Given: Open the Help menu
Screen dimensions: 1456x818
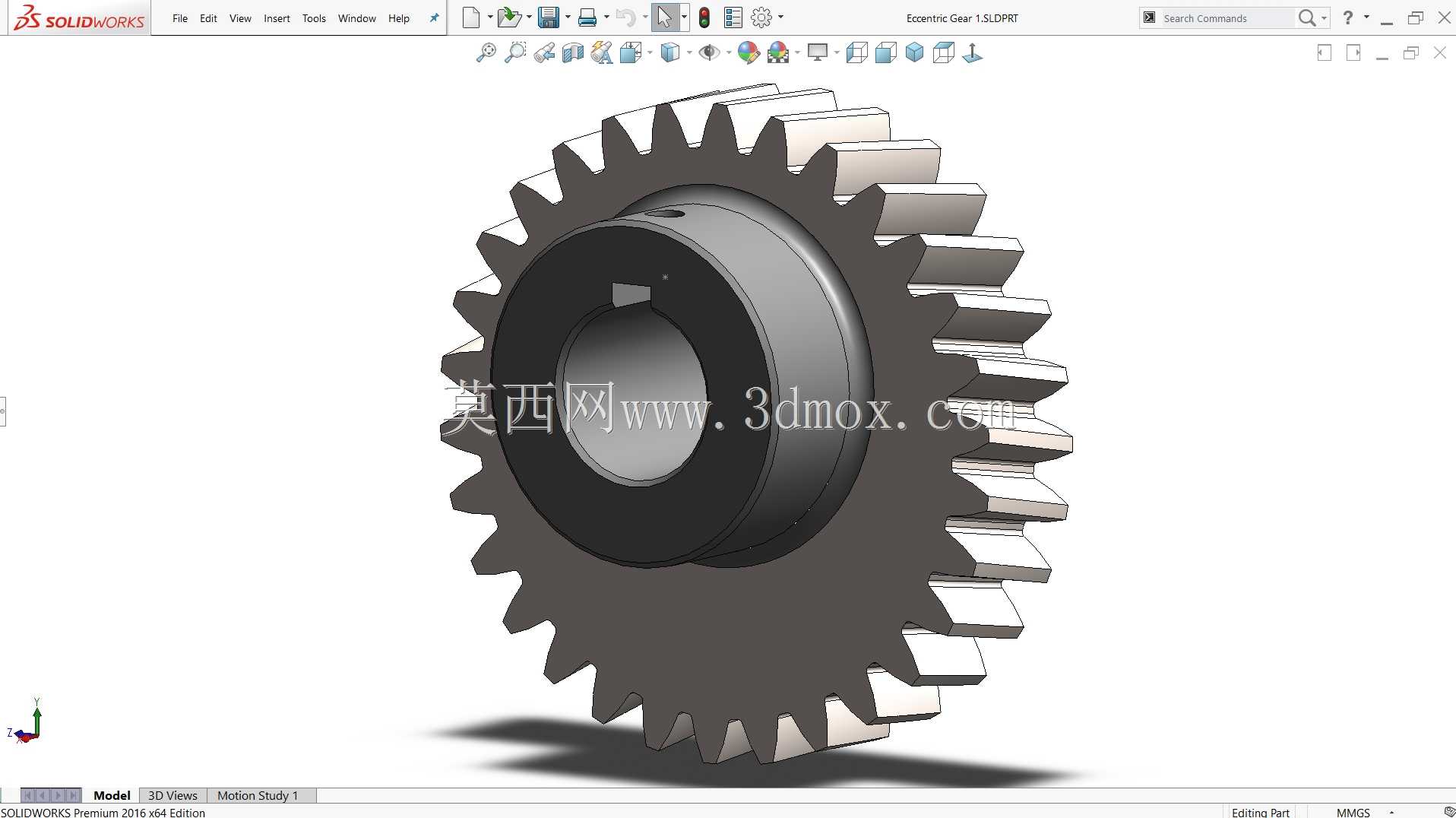Looking at the screenshot, I should point(399,18).
